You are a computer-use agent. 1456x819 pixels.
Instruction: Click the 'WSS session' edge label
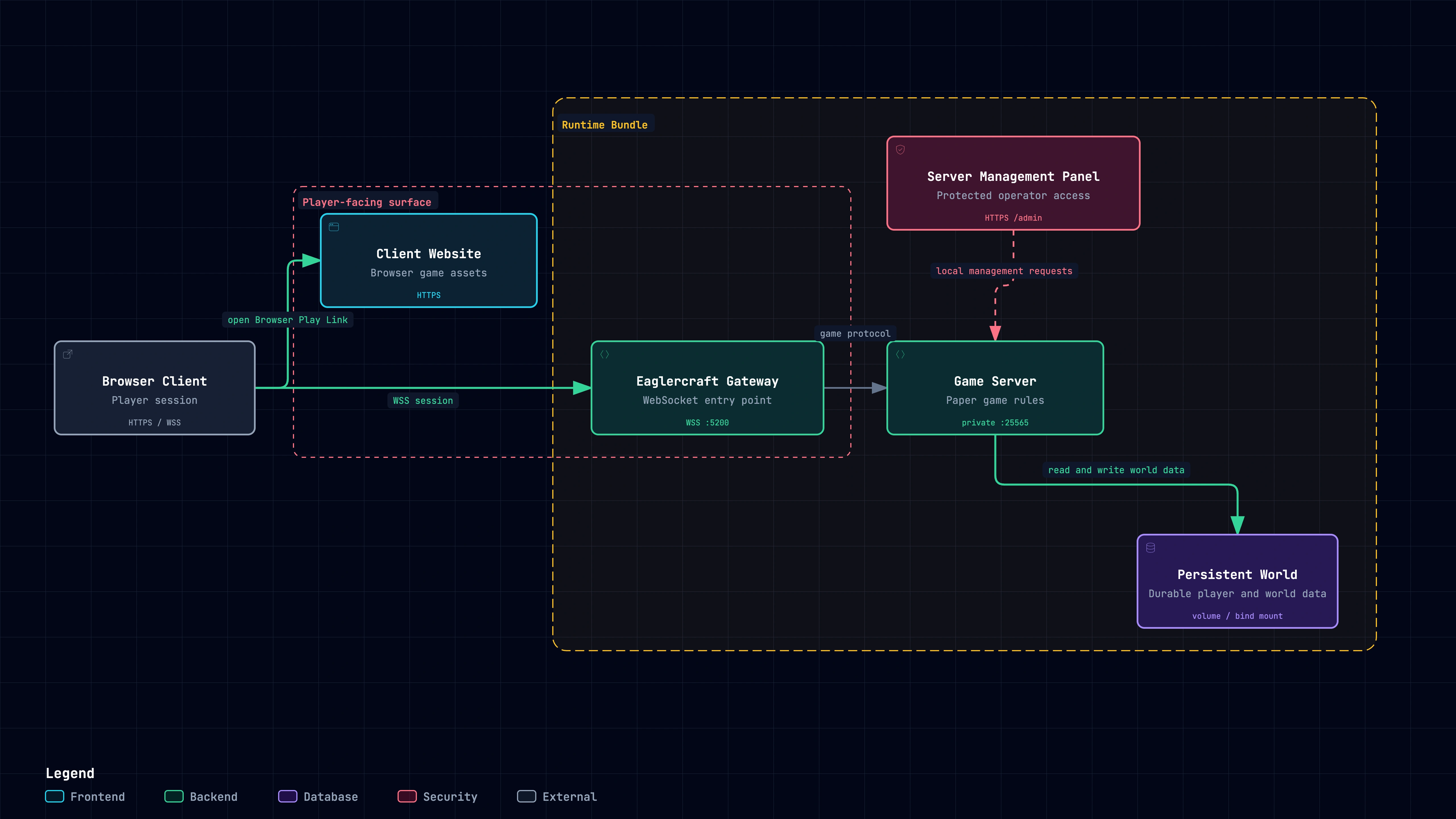pyautogui.click(x=423, y=401)
